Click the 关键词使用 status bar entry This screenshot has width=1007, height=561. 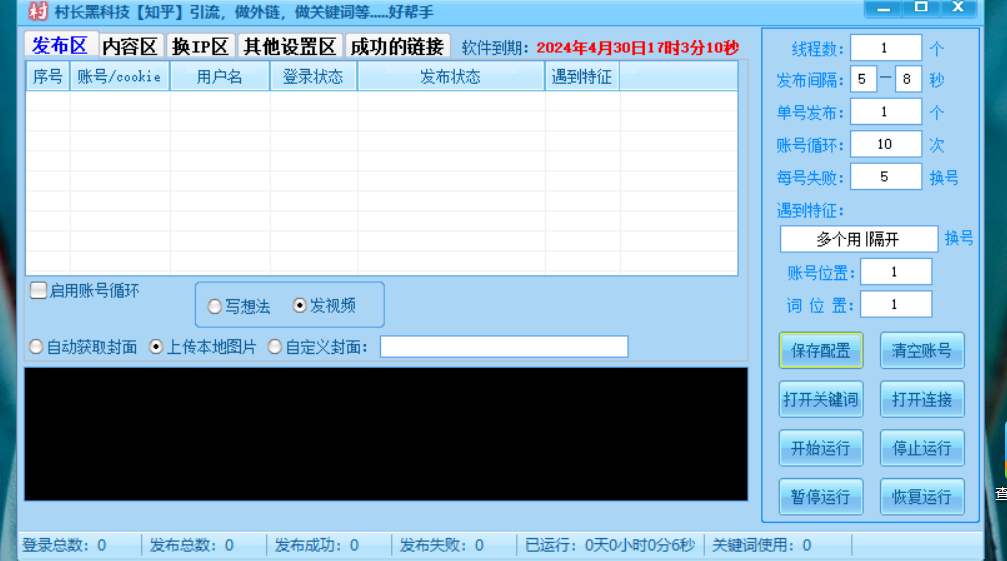click(762, 545)
